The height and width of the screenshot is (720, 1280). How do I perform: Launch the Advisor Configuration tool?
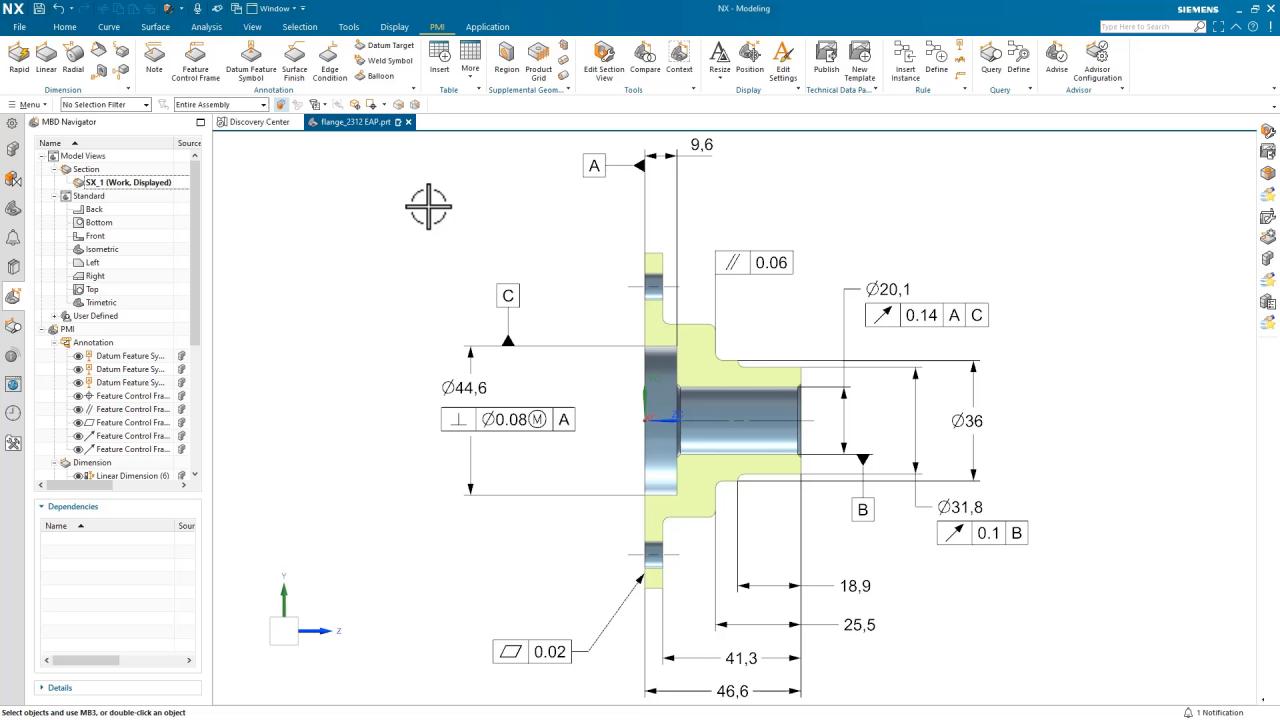coord(1097,60)
